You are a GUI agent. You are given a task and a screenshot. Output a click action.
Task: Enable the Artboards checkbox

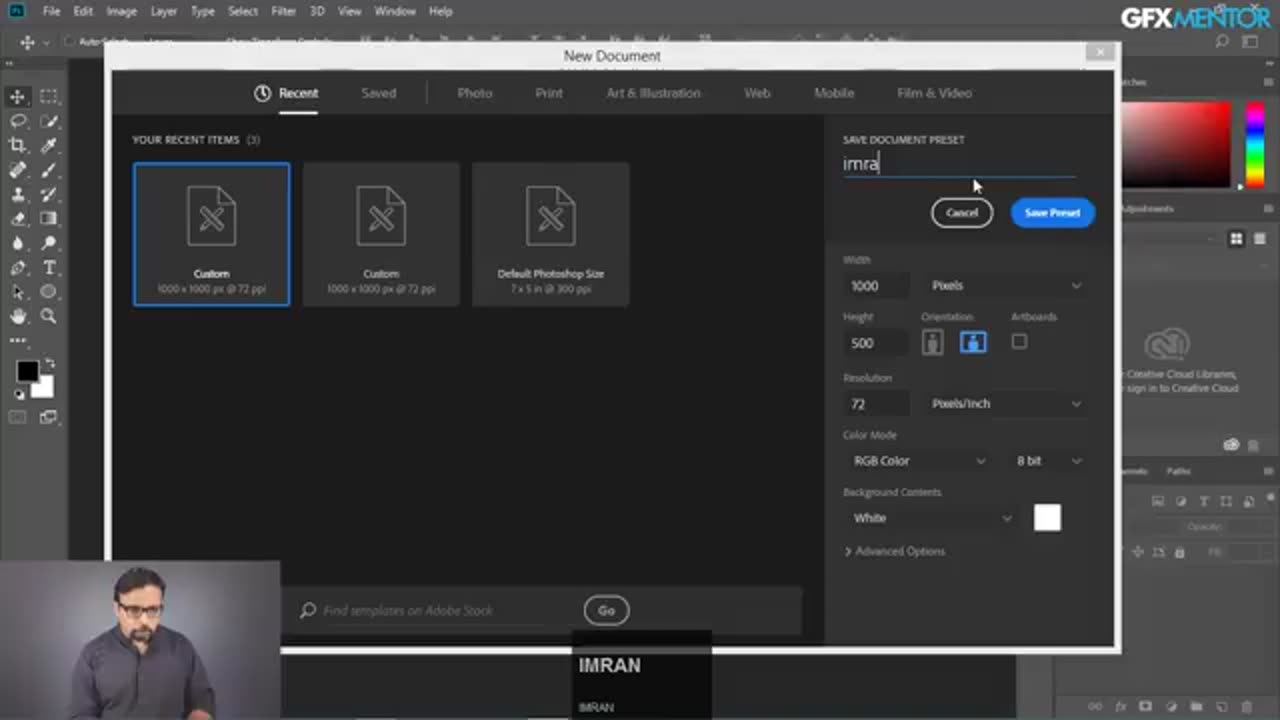click(x=1019, y=341)
